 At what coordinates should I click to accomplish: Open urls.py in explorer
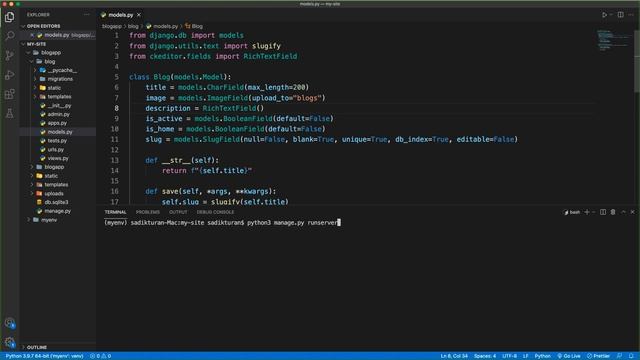(56, 150)
